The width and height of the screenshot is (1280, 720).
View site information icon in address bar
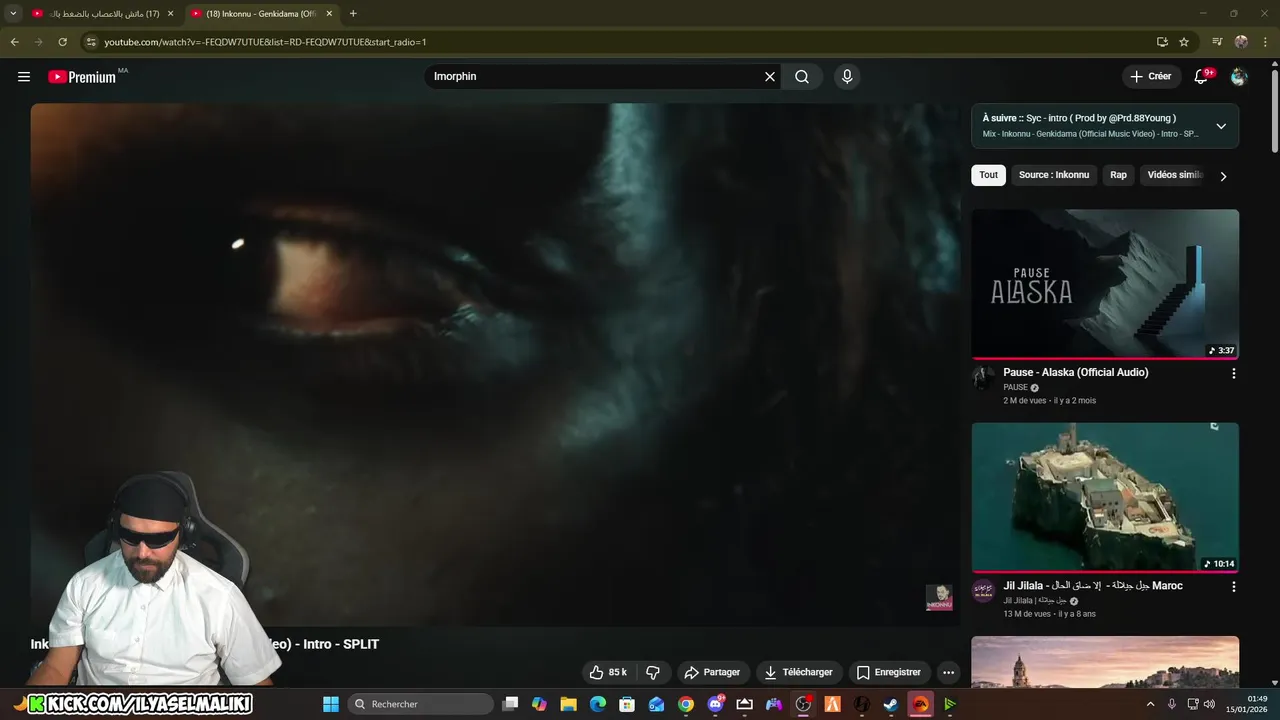91,42
